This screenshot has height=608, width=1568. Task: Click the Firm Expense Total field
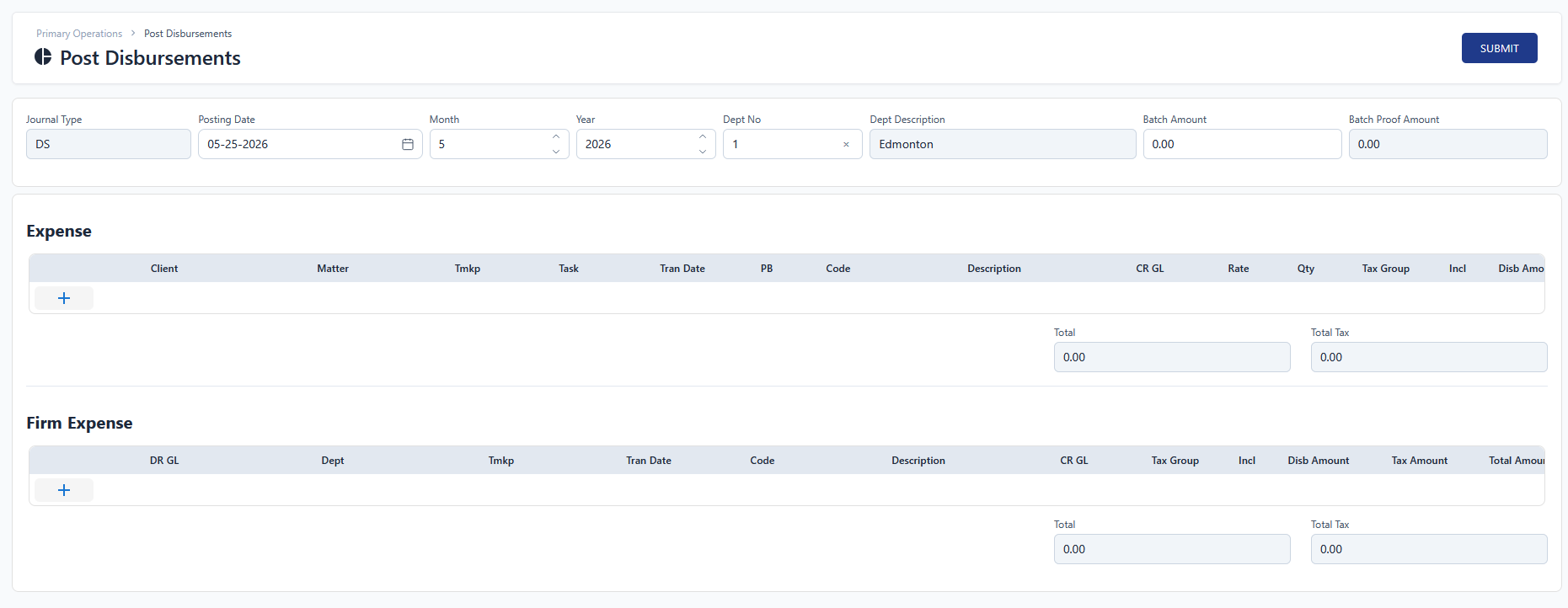(x=1172, y=549)
